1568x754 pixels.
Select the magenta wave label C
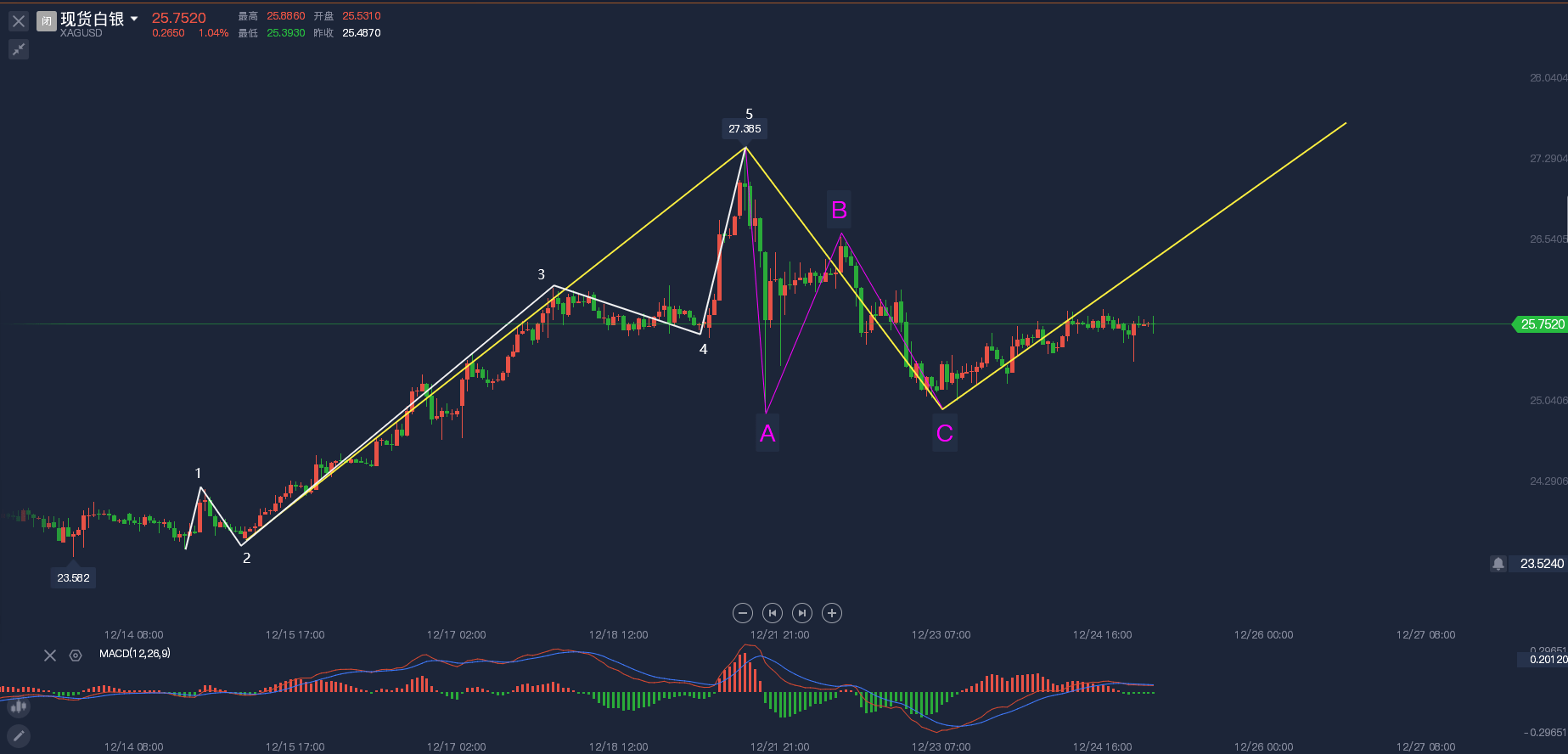[x=945, y=433]
